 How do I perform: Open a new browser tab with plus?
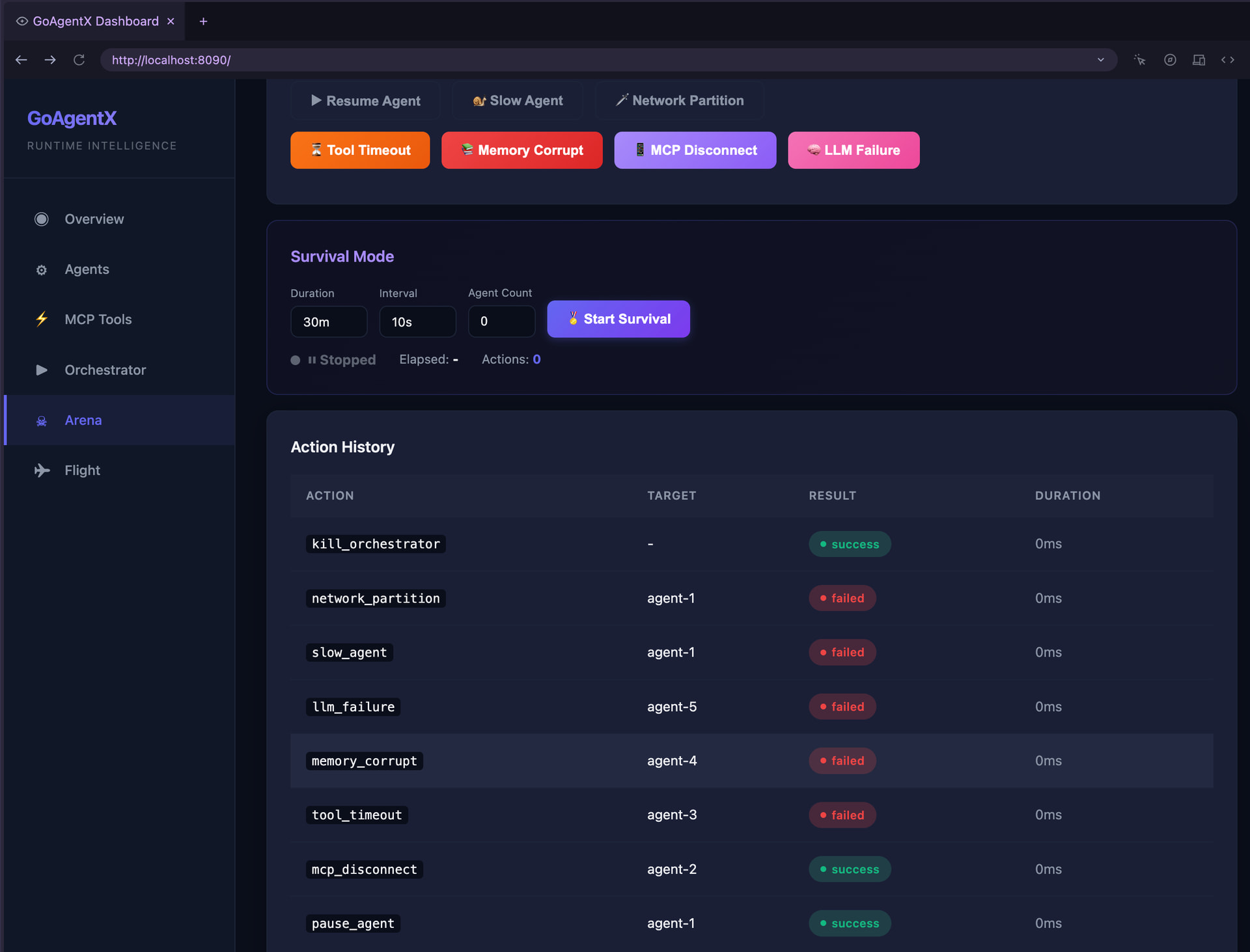pos(203,21)
